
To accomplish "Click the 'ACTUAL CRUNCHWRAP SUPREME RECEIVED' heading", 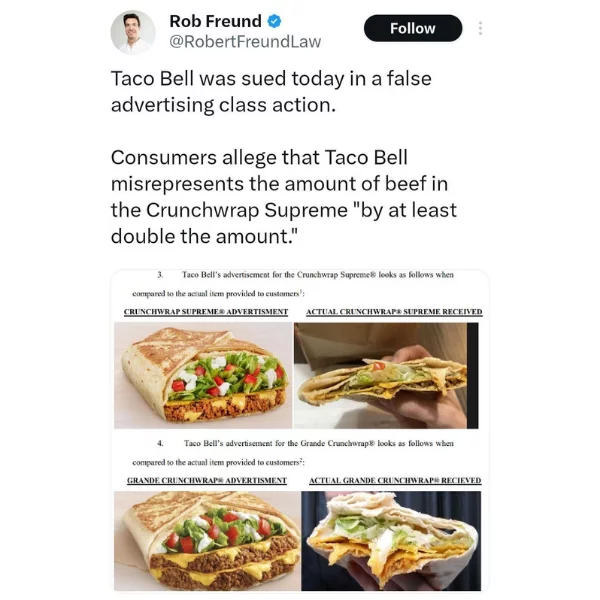I will click(394, 312).
